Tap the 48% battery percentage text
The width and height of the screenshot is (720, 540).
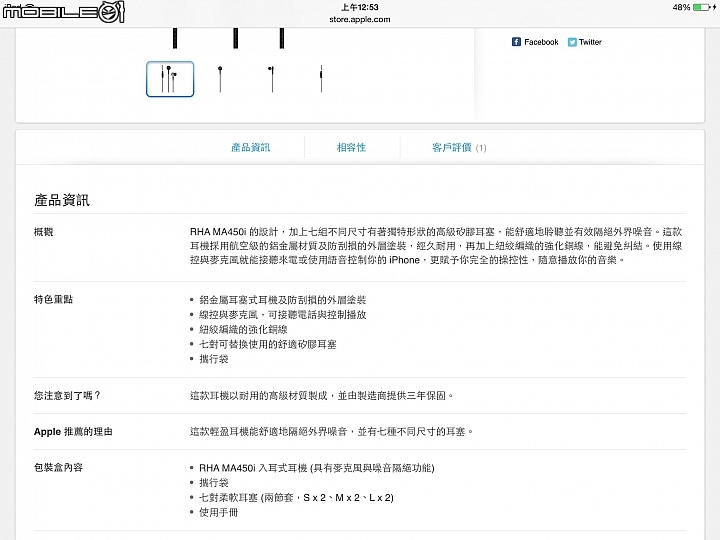(681, 7)
